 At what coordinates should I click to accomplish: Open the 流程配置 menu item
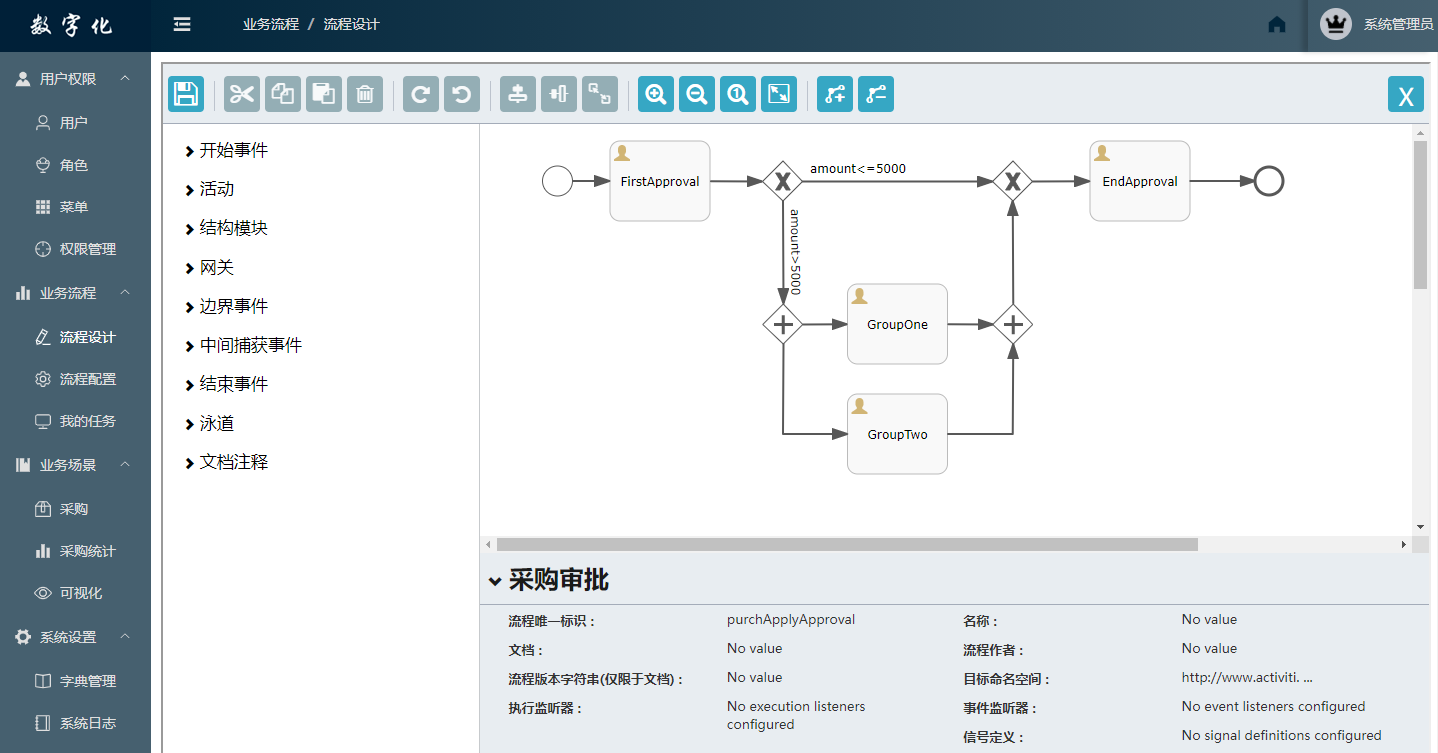[87, 379]
